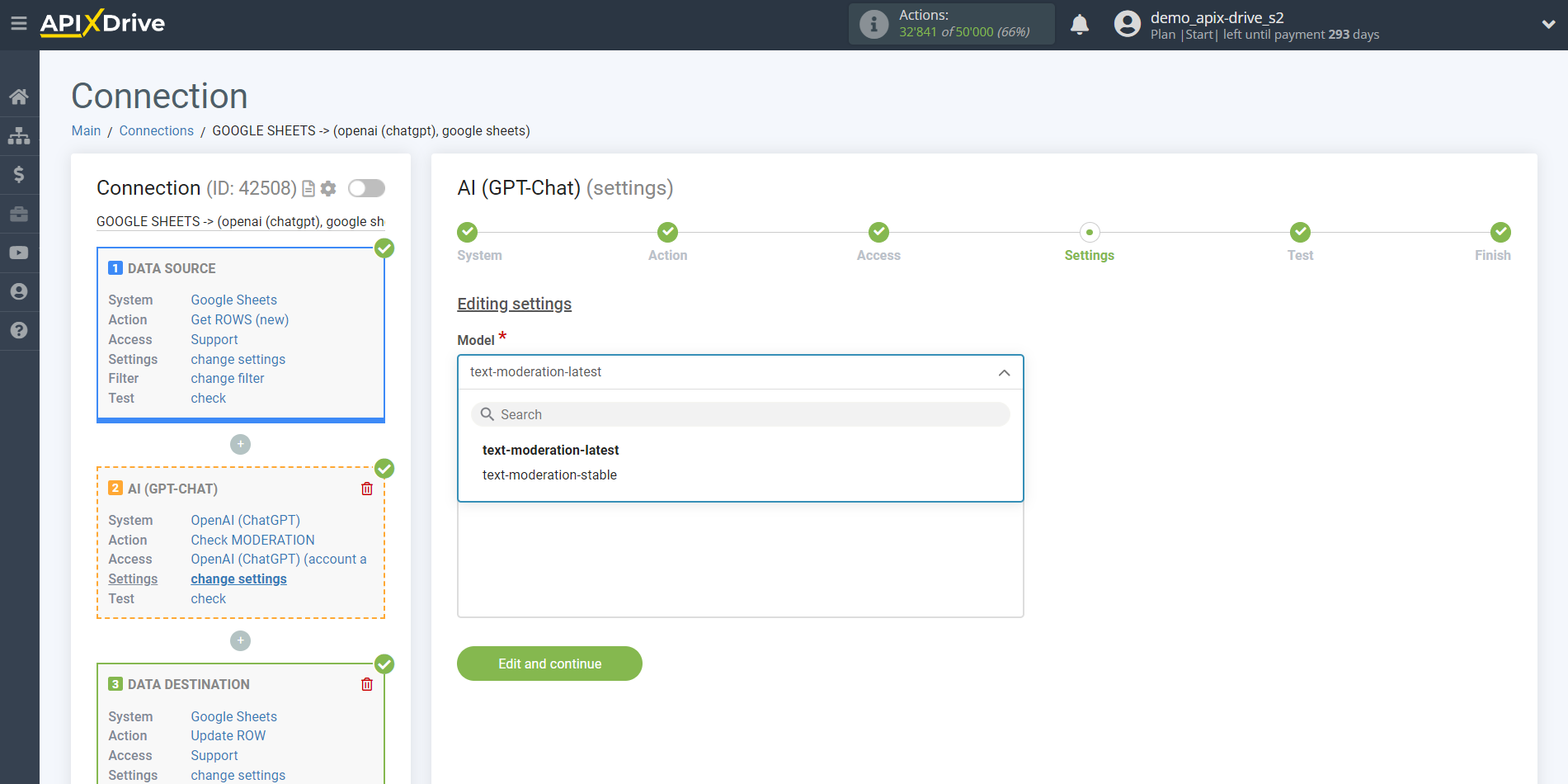Image resolution: width=1568 pixels, height=784 pixels.
Task: Click the System step checkmark
Action: (x=468, y=232)
